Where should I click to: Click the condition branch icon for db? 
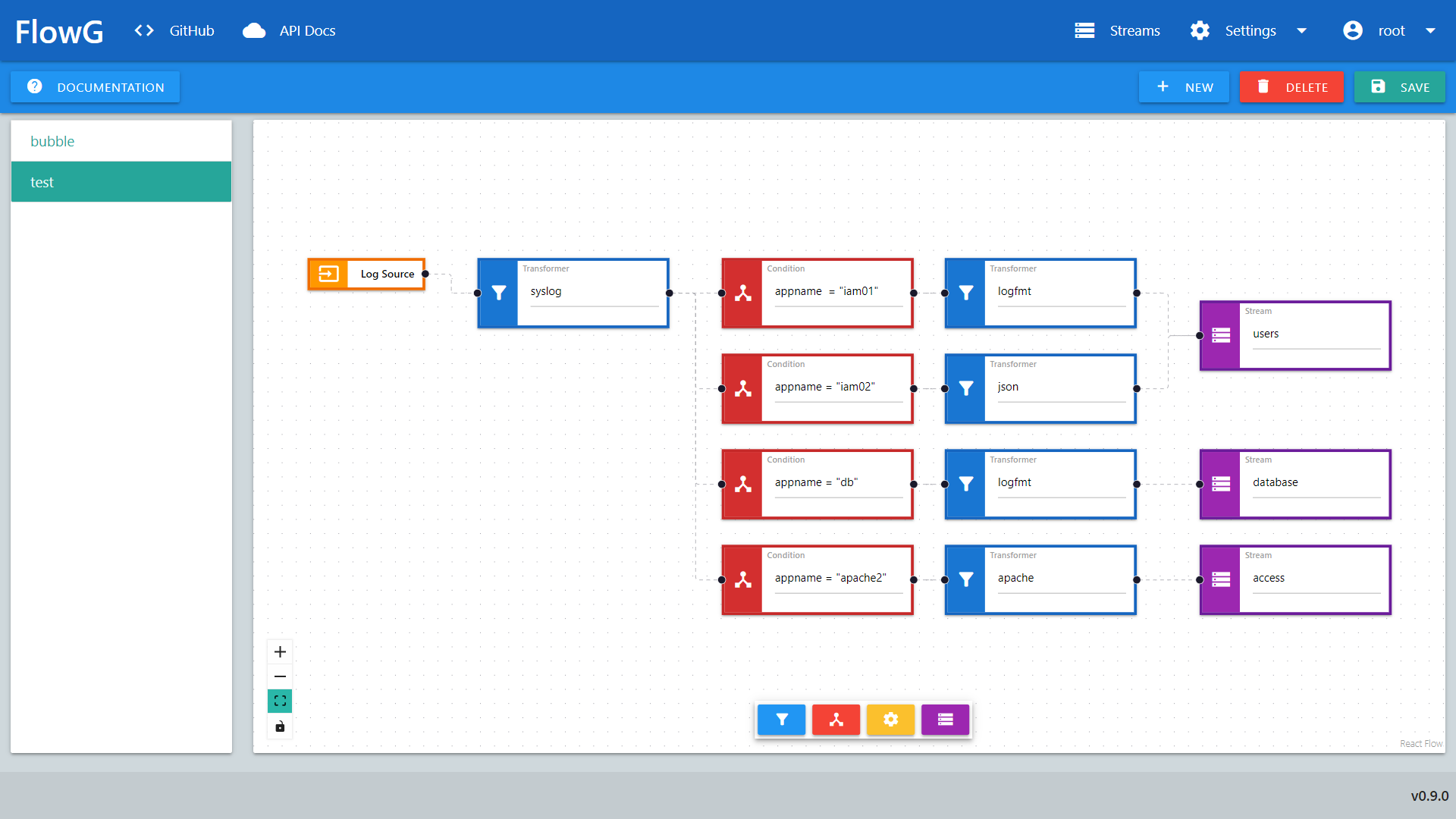click(x=743, y=483)
